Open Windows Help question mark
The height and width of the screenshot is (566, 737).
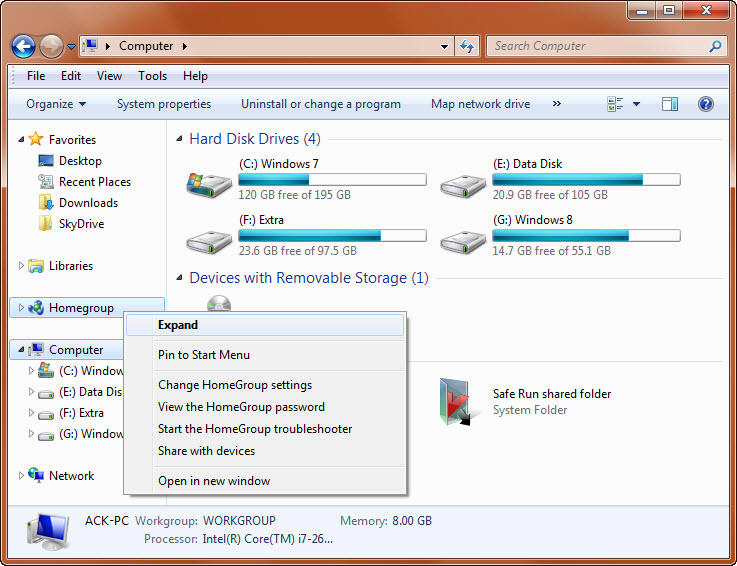click(x=706, y=104)
